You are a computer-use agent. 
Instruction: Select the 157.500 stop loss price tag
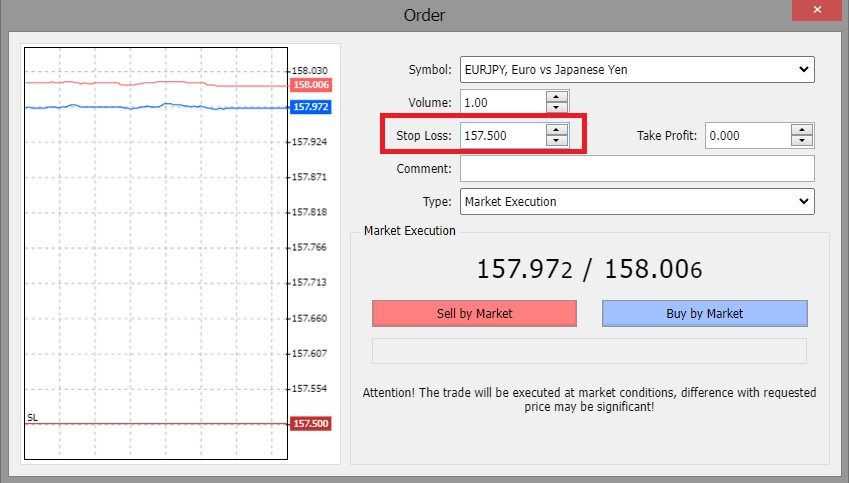click(x=310, y=424)
